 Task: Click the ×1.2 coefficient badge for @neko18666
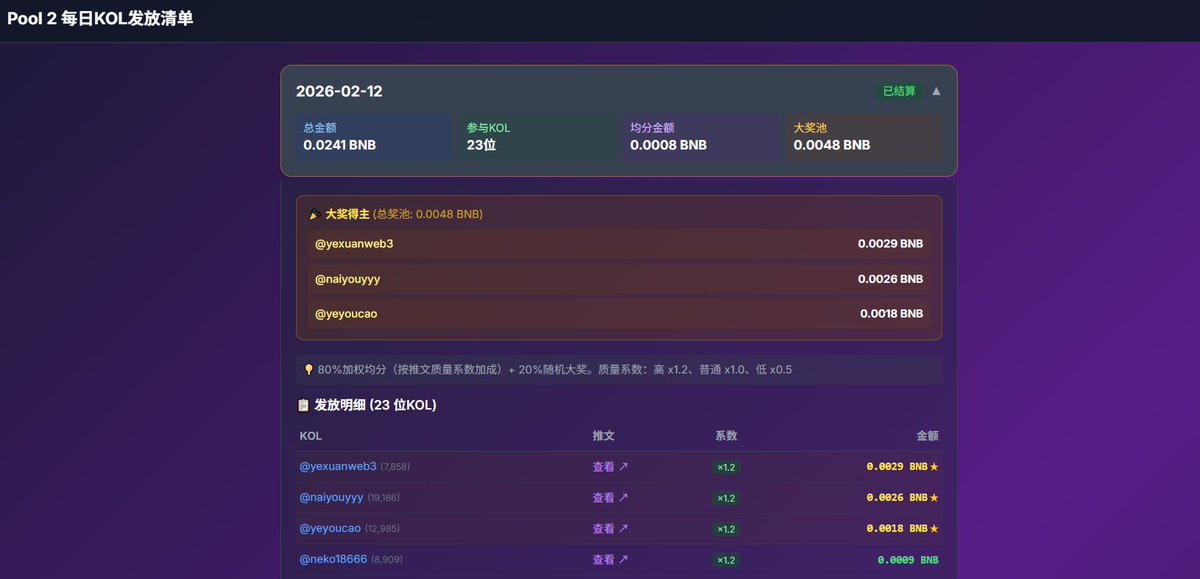(726, 560)
